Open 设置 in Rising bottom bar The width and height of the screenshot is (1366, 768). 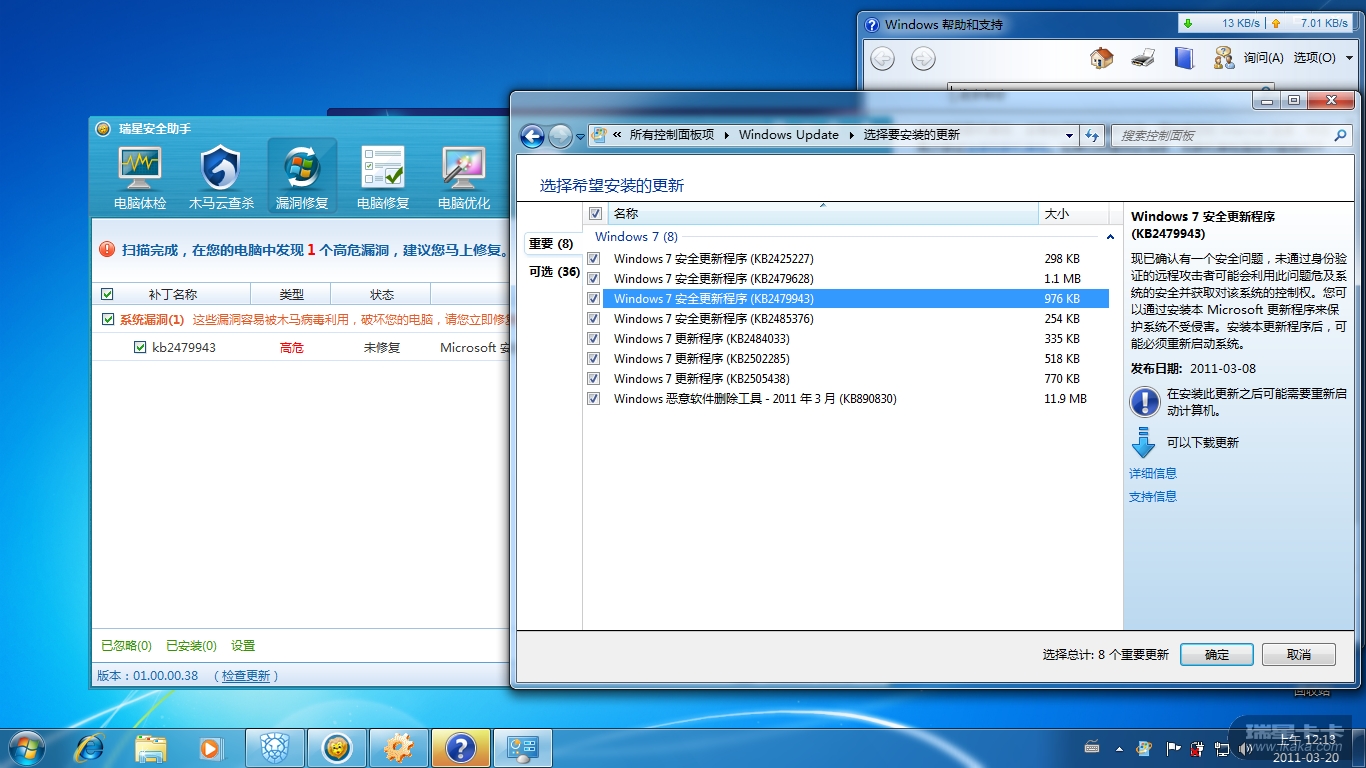(243, 646)
